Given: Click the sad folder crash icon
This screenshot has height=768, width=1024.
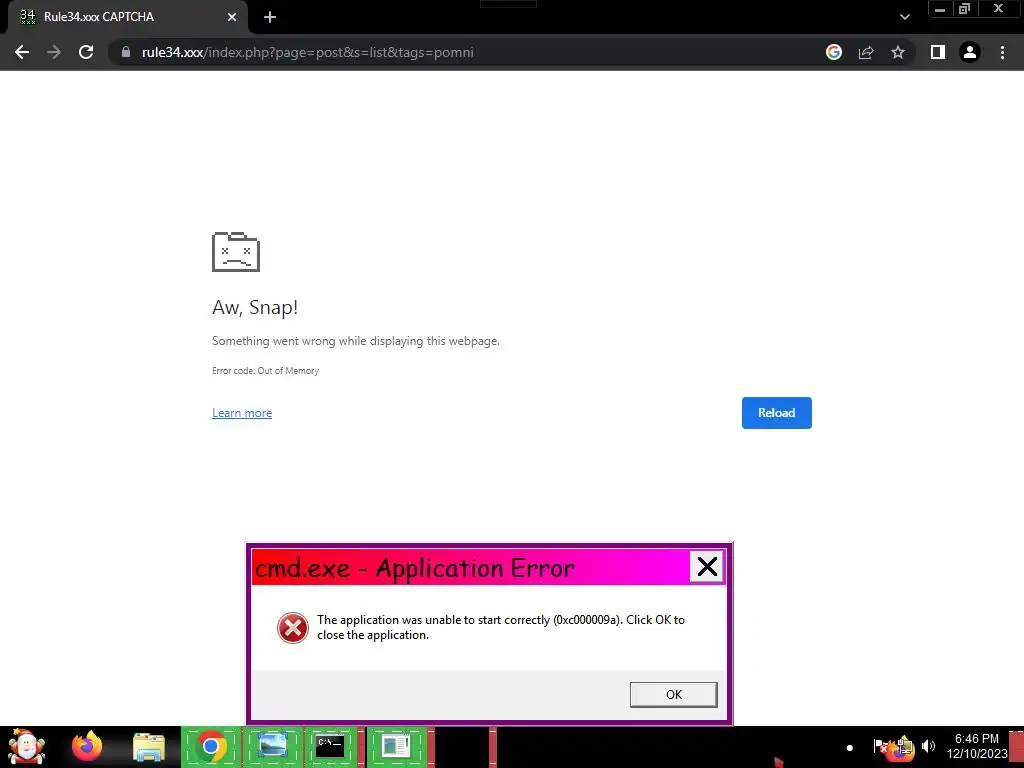Looking at the screenshot, I should [236, 251].
